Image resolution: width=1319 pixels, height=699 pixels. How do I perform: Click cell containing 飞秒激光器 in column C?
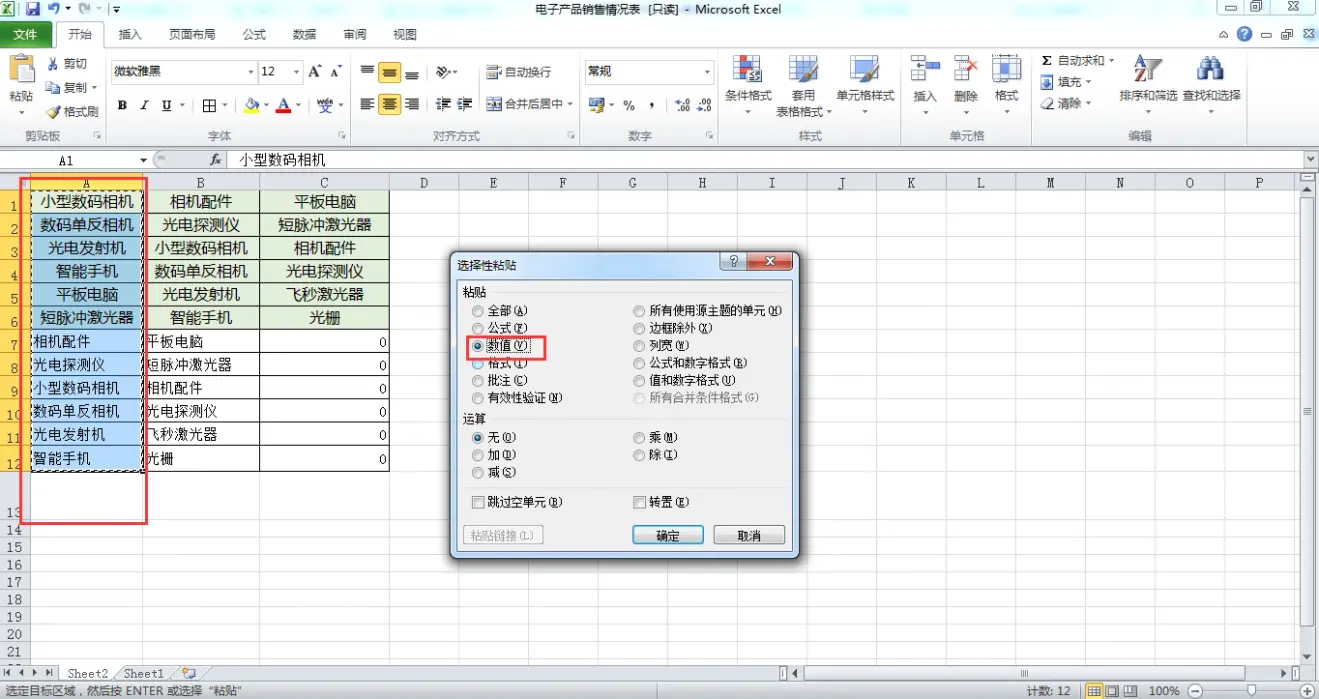tap(325, 294)
